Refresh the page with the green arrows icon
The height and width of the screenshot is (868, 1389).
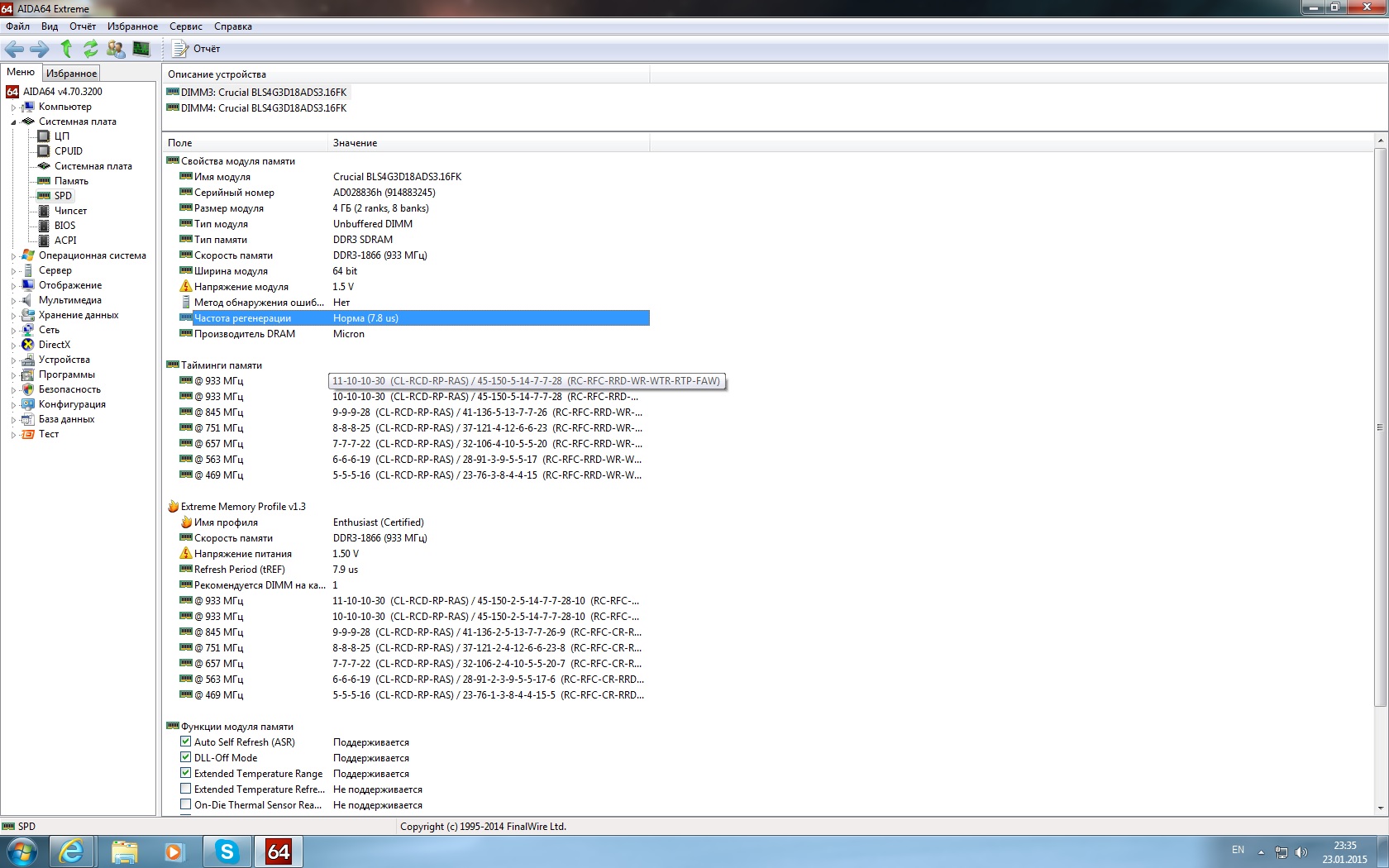pyautogui.click(x=91, y=49)
